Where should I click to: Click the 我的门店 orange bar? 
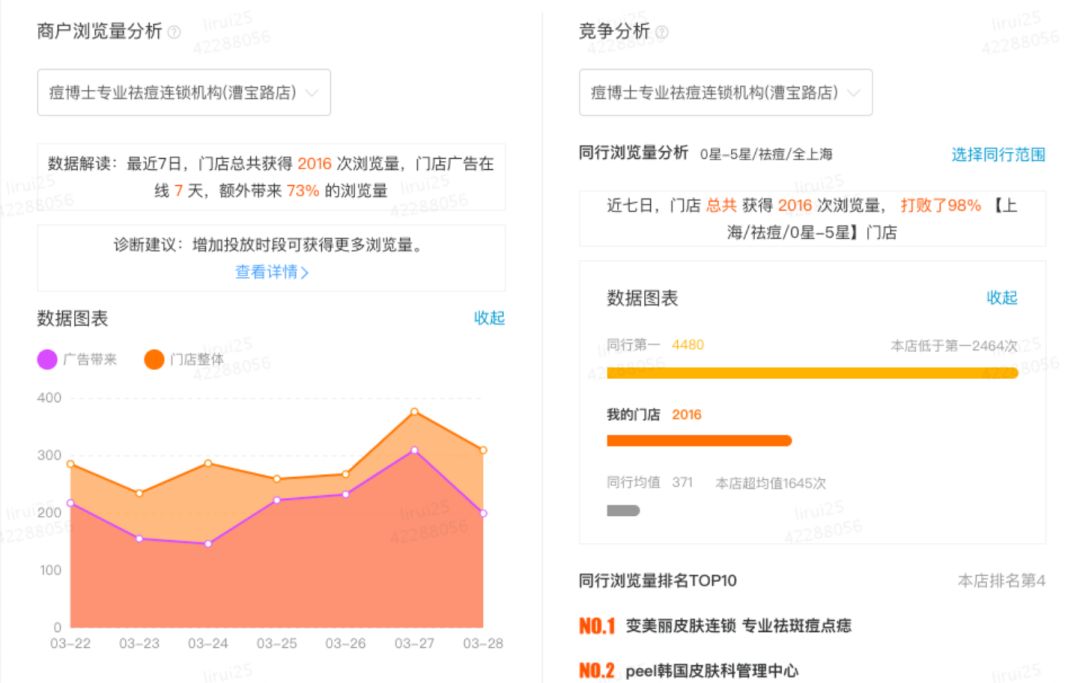[700, 439]
